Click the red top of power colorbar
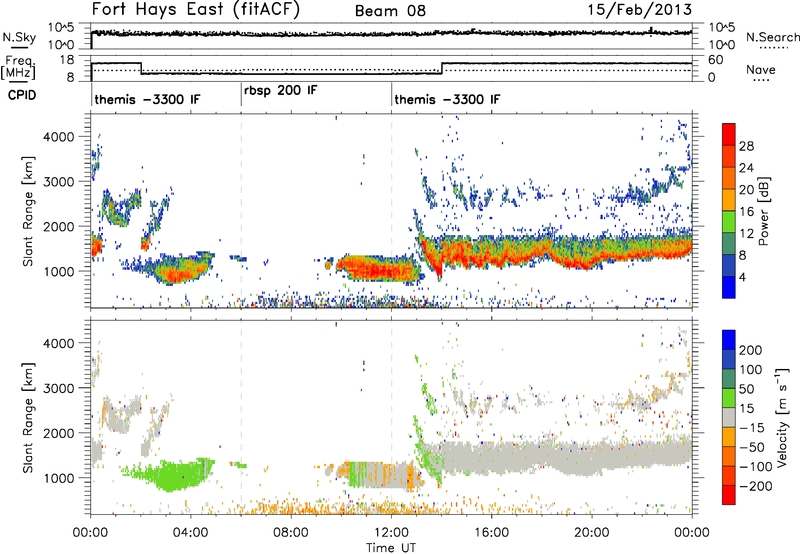 [x=729, y=134]
